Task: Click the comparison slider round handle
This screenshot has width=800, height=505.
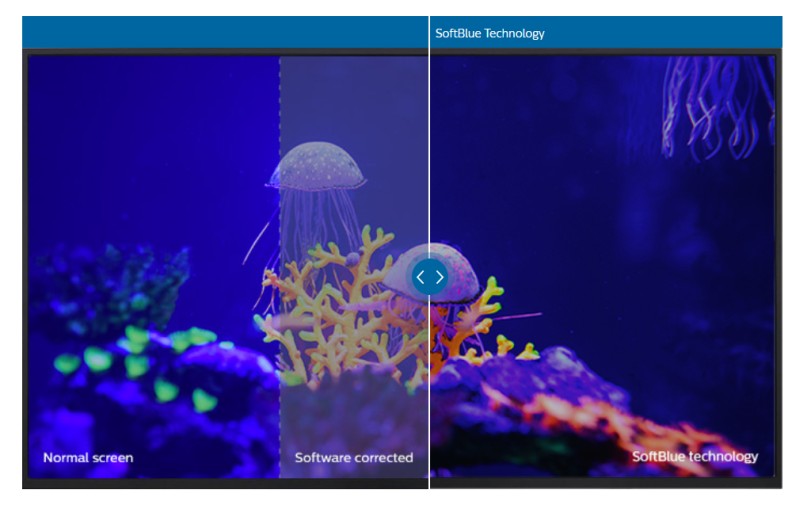Action: (x=430, y=277)
